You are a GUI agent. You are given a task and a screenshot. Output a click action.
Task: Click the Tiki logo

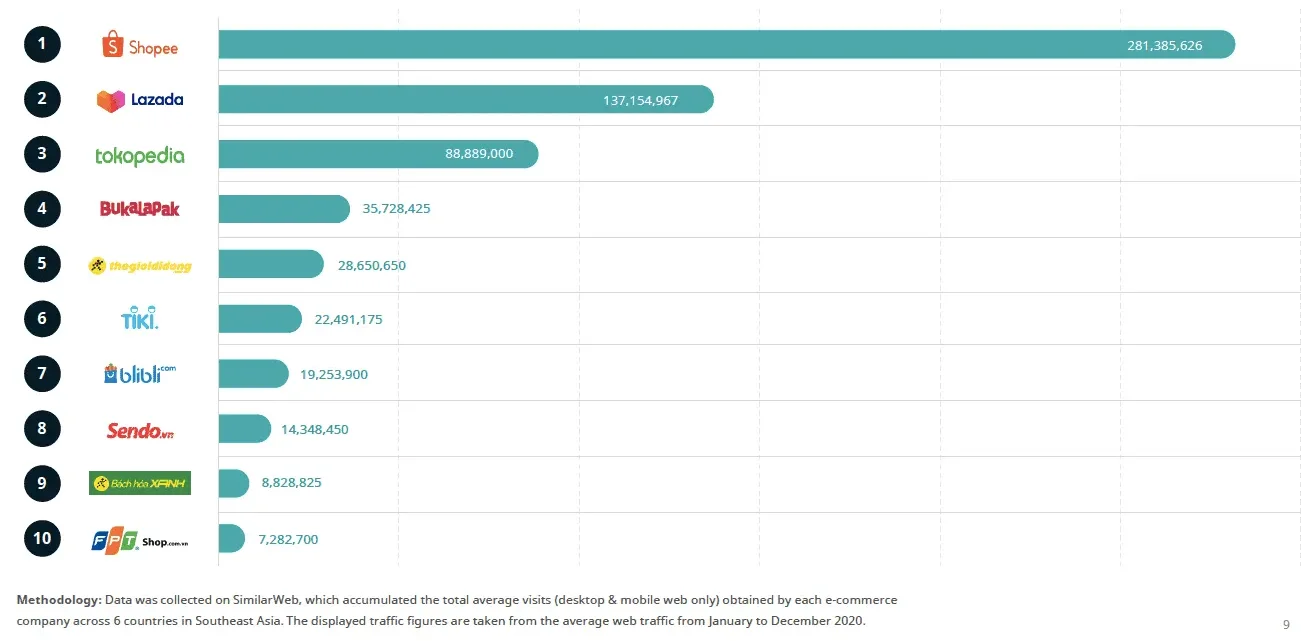coord(140,320)
